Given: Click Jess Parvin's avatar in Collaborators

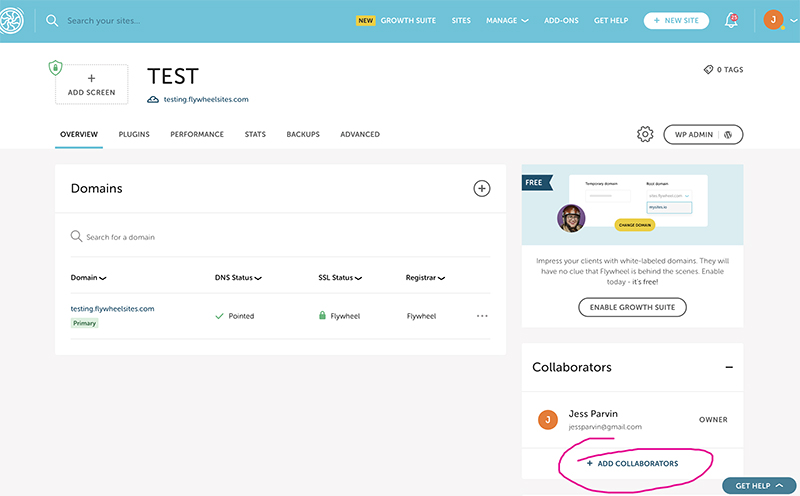Looking at the screenshot, I should [x=548, y=419].
